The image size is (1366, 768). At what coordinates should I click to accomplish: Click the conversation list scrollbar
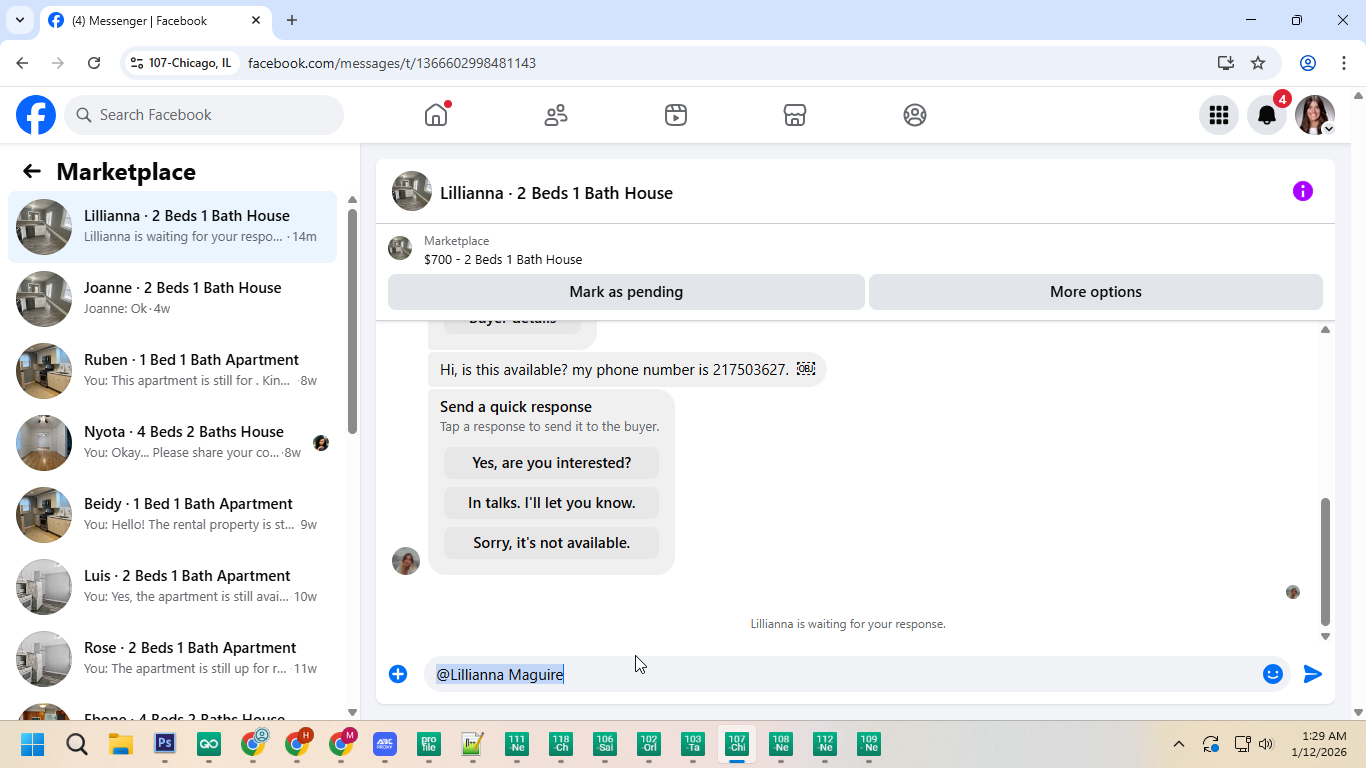(352, 320)
